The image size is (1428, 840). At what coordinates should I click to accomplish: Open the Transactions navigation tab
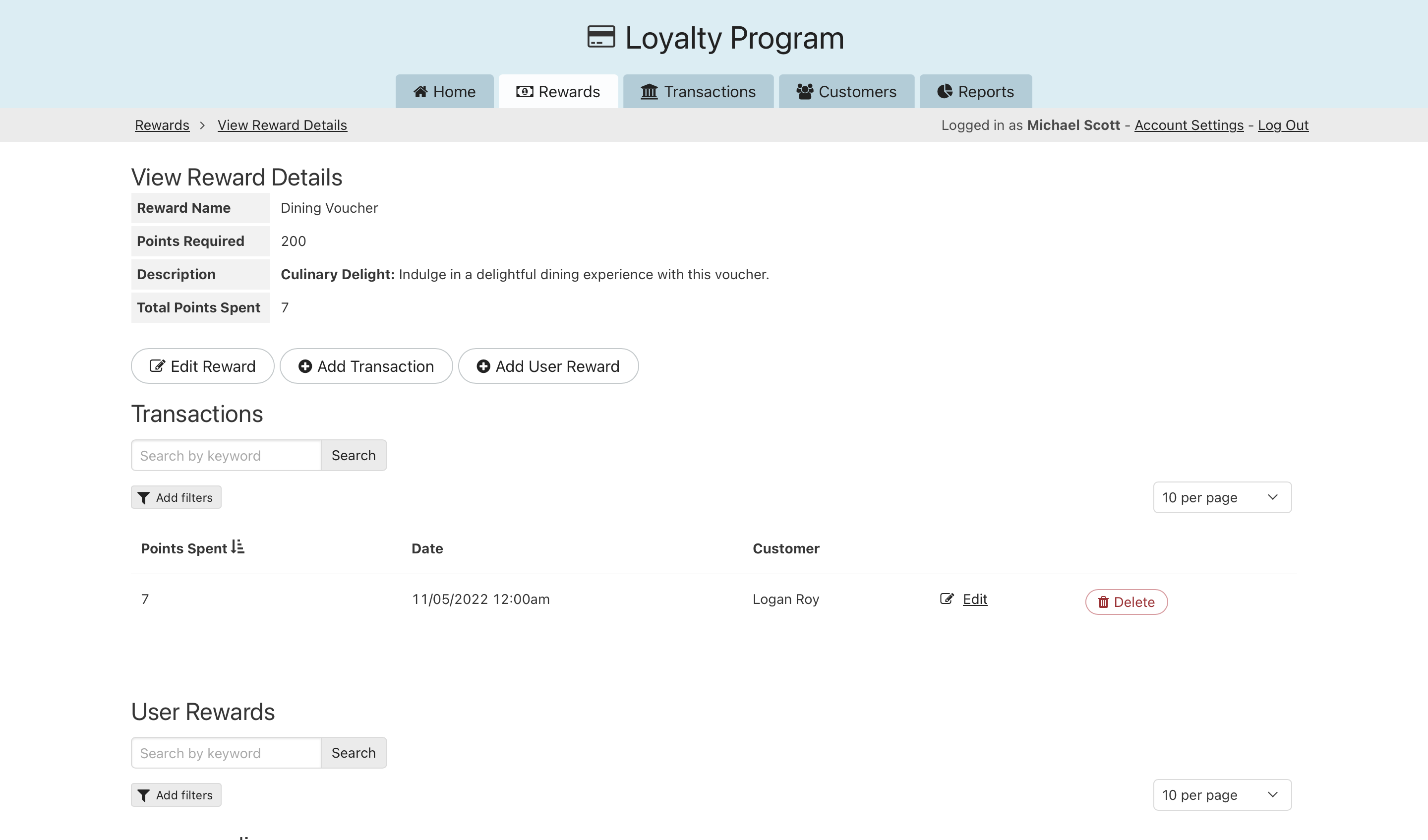(x=698, y=92)
